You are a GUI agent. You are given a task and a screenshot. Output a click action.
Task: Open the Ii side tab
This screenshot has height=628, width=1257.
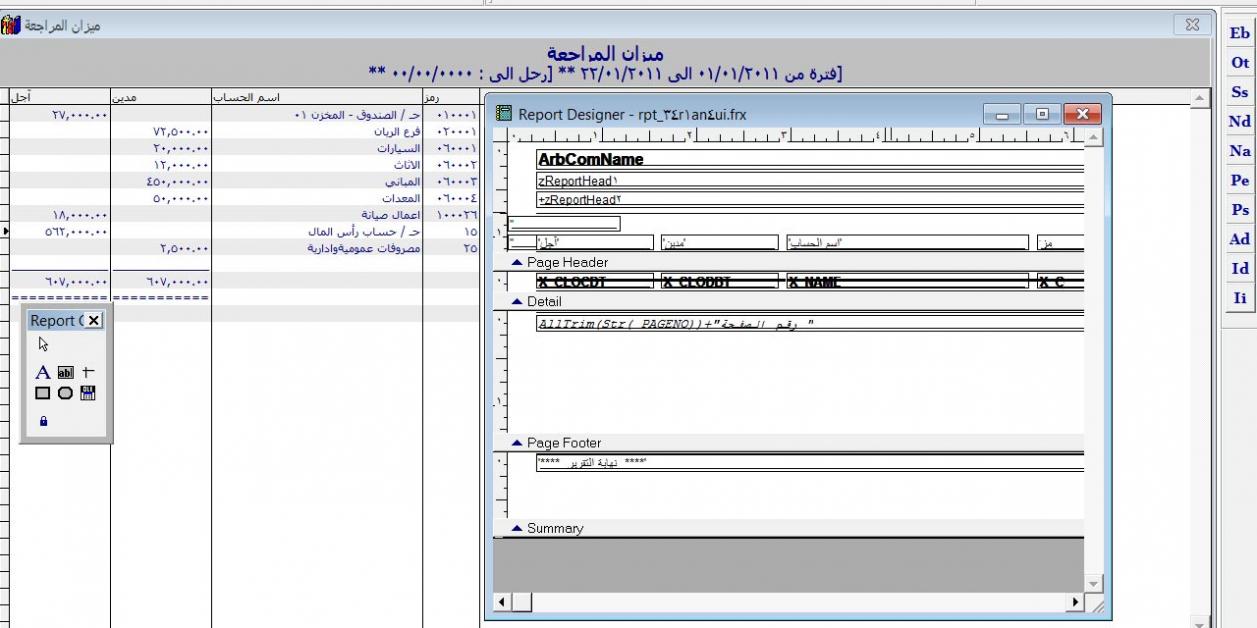[1240, 298]
